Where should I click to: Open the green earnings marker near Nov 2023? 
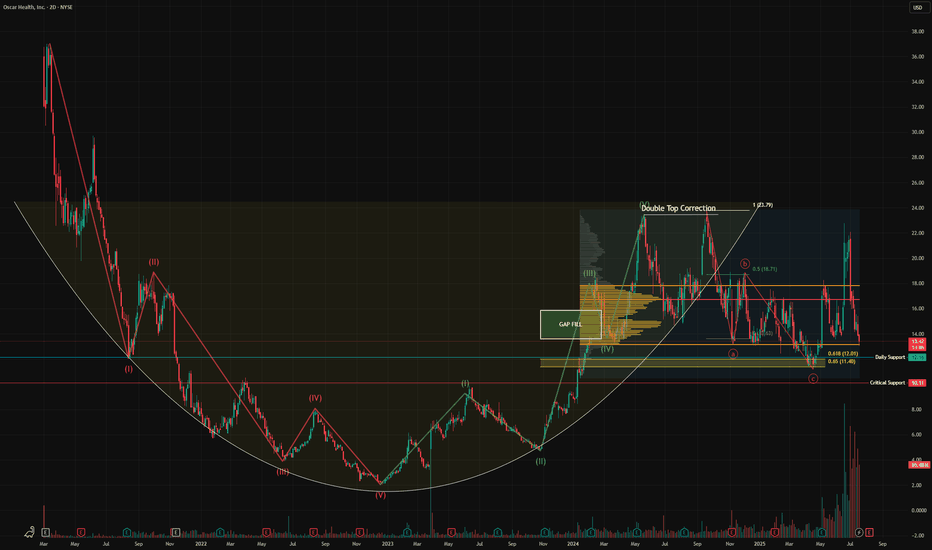point(544,532)
